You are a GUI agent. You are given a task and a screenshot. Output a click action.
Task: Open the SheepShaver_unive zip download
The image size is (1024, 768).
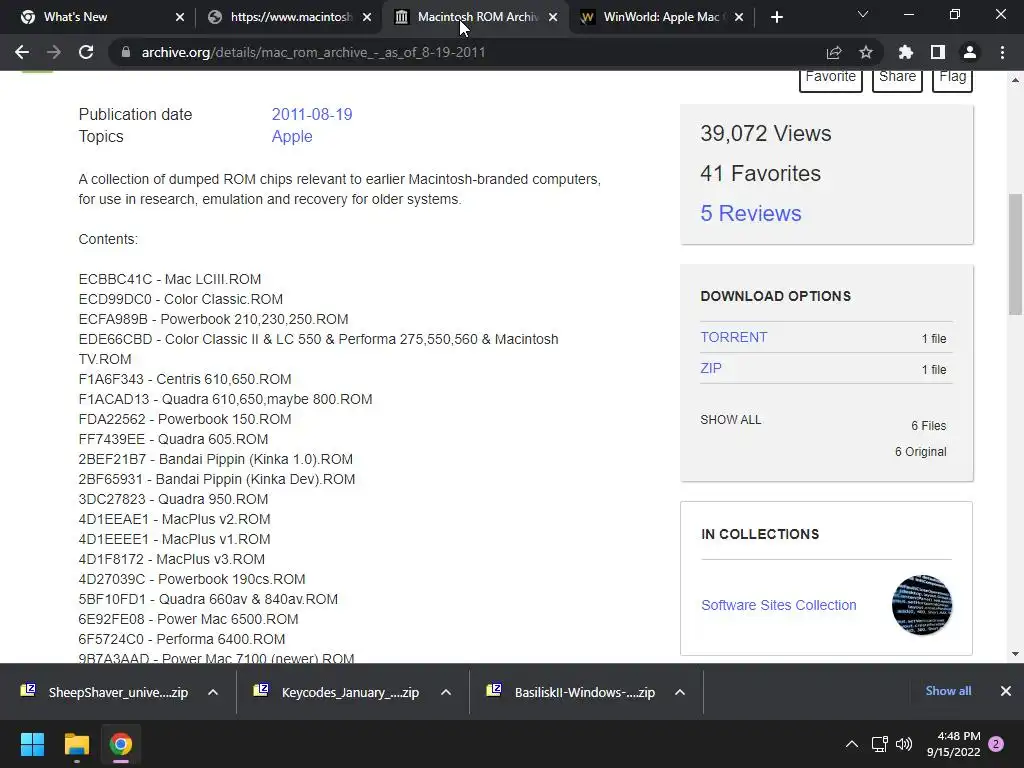(104, 692)
